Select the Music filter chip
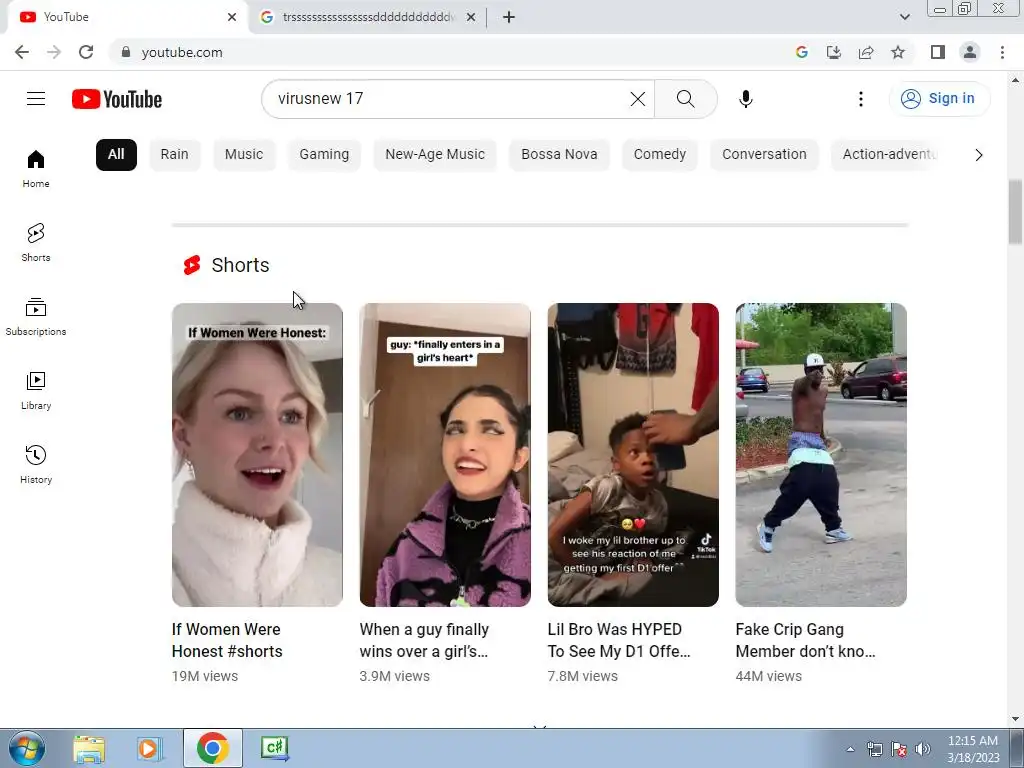The image size is (1024, 768). 244,155
